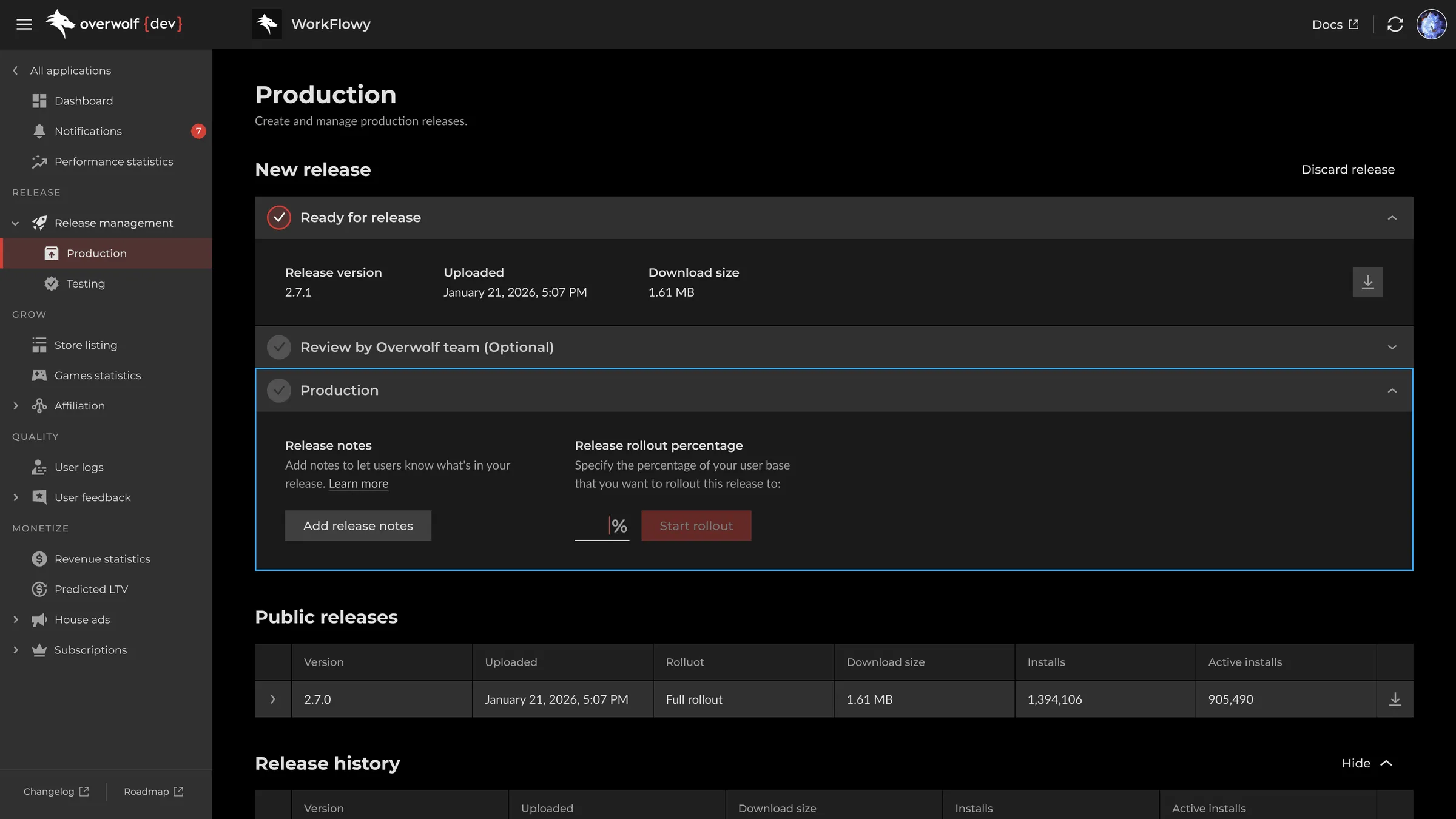Image resolution: width=1456 pixels, height=819 pixels.
Task: Open the Changelog link
Action: click(56, 791)
